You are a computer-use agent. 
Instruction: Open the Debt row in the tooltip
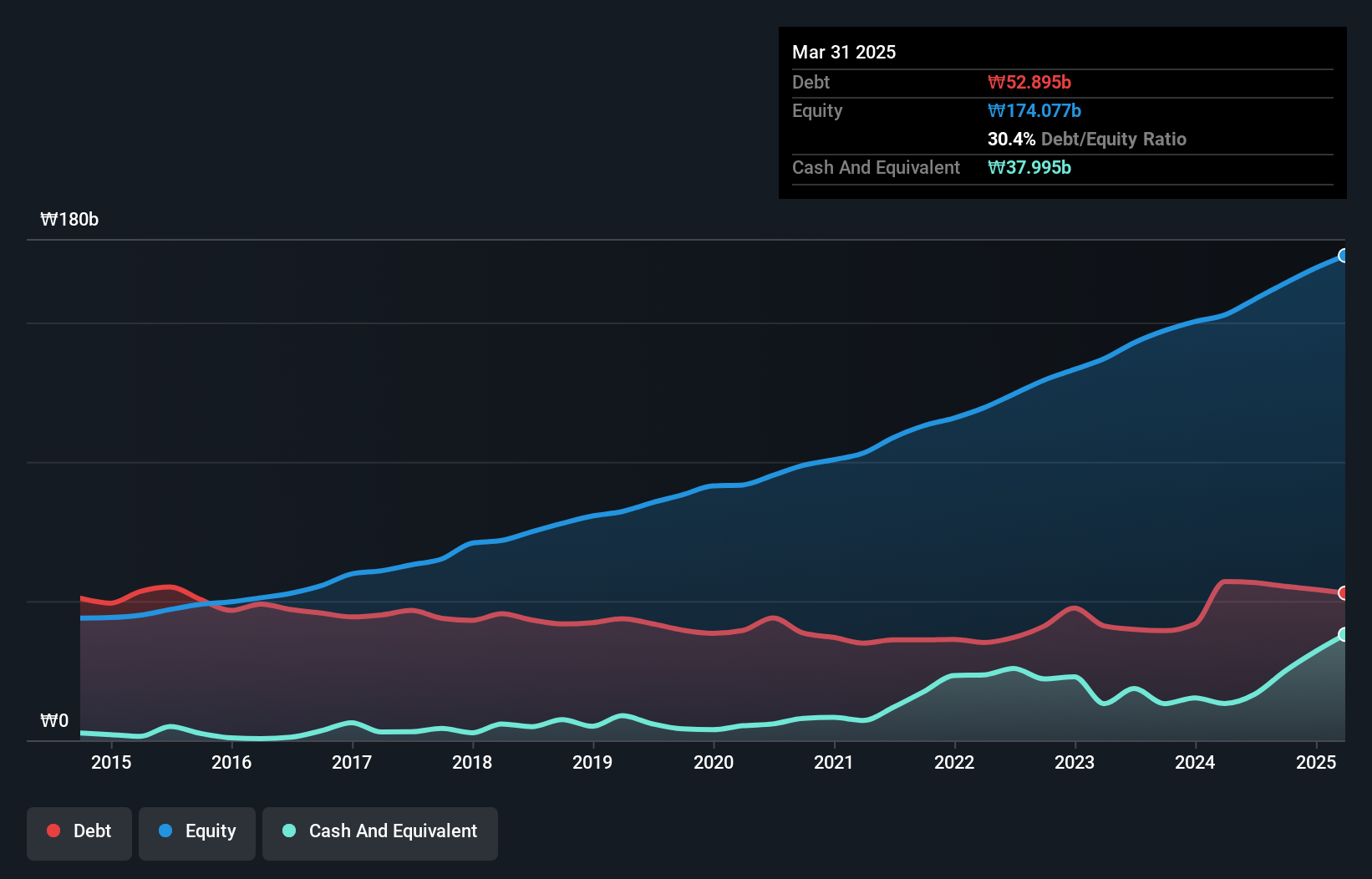click(x=810, y=83)
